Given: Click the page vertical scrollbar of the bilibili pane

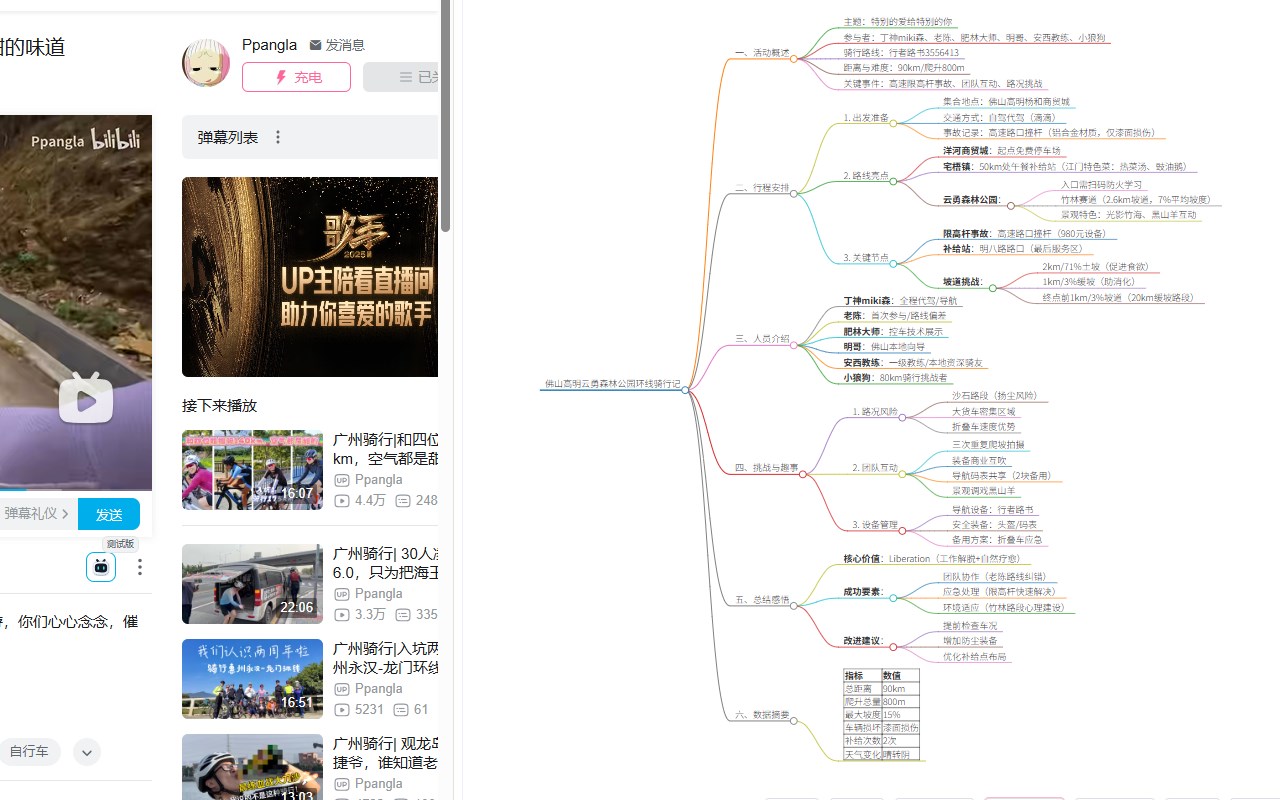Looking at the screenshot, I should coord(446,115).
